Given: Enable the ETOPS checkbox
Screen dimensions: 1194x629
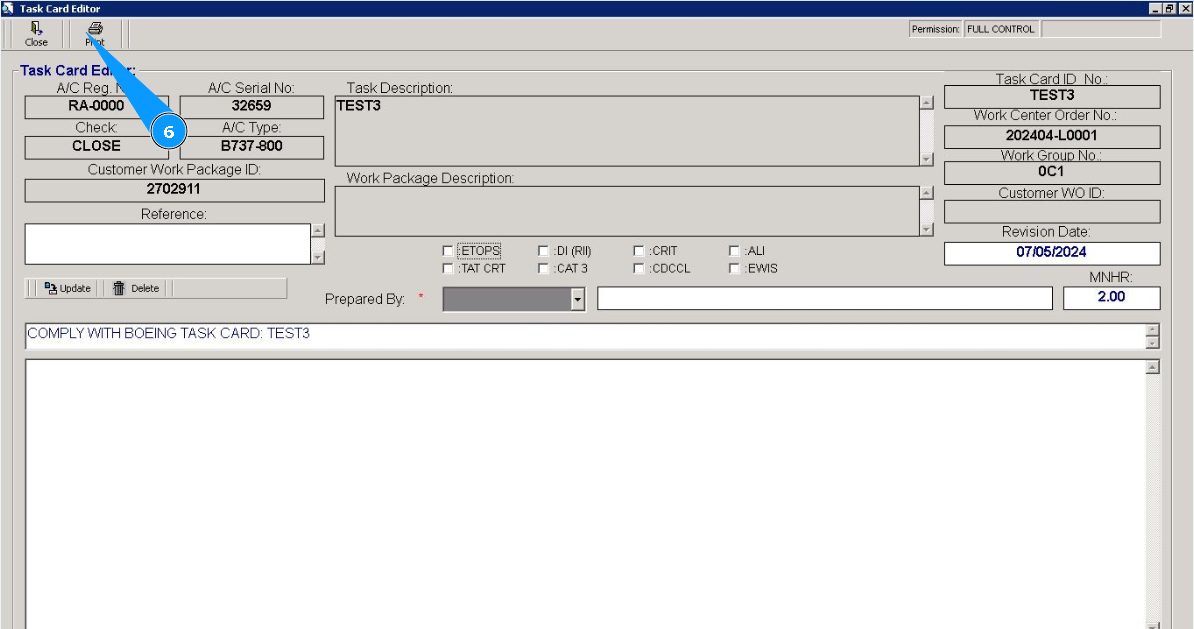Looking at the screenshot, I should tap(448, 251).
